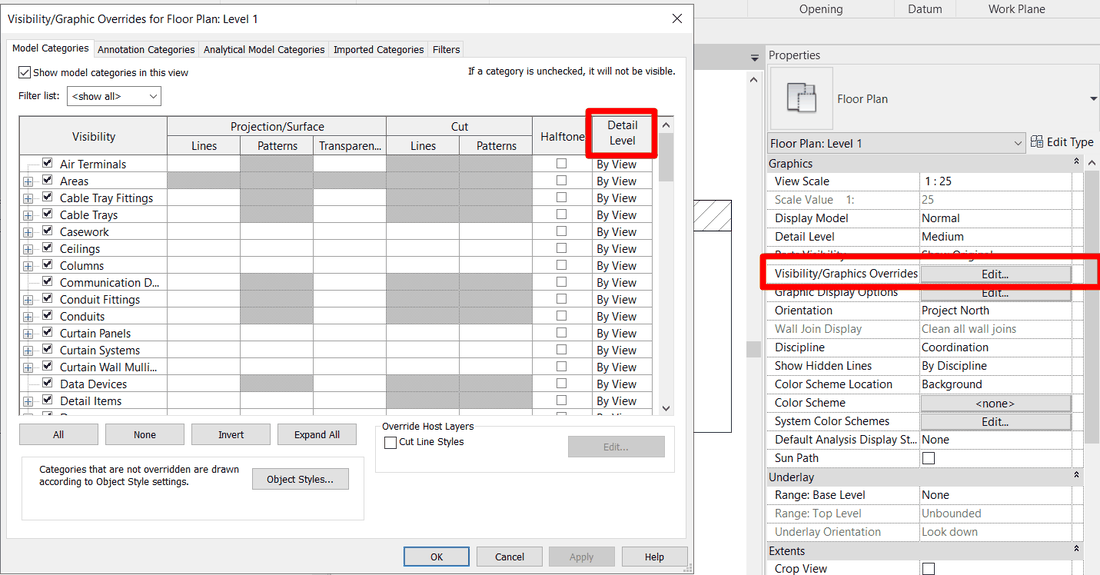Screen dimensions: 1100x575
Task: Uncheck Columns visibility checkbox
Action: (x=47, y=264)
